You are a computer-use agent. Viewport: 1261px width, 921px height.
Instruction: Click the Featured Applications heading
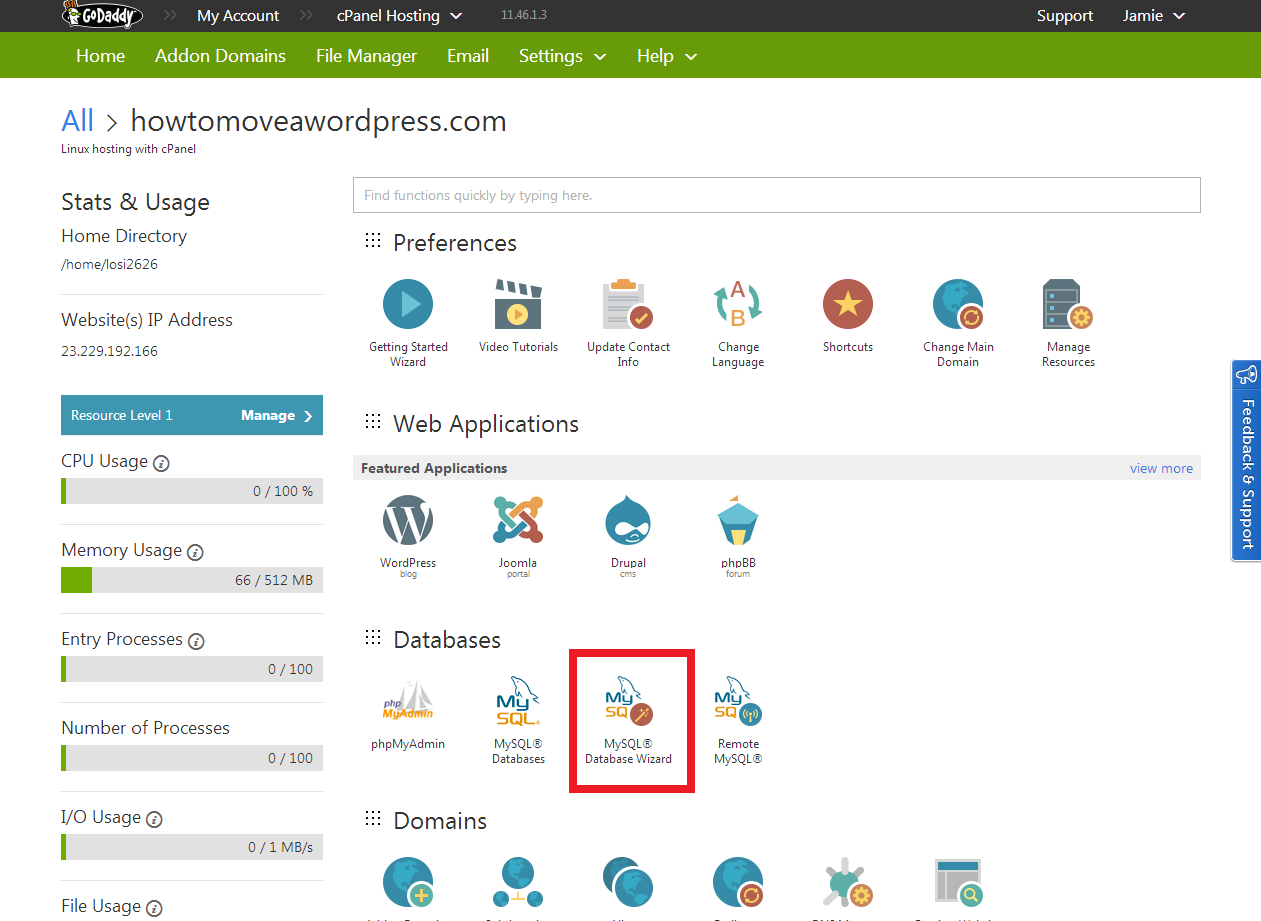pos(434,468)
